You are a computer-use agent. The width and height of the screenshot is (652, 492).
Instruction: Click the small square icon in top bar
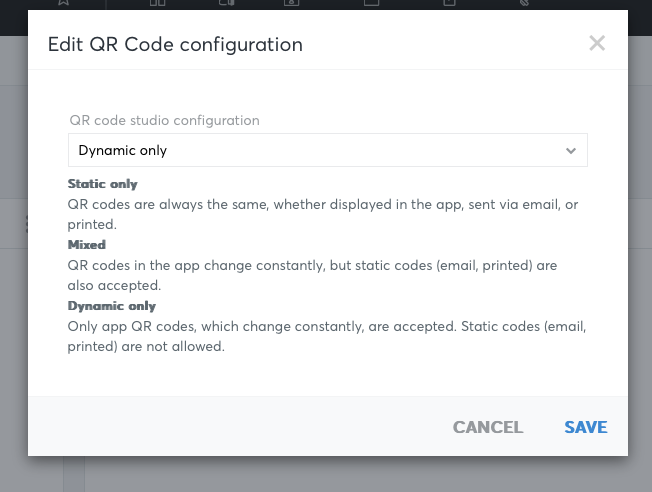(449, 2)
